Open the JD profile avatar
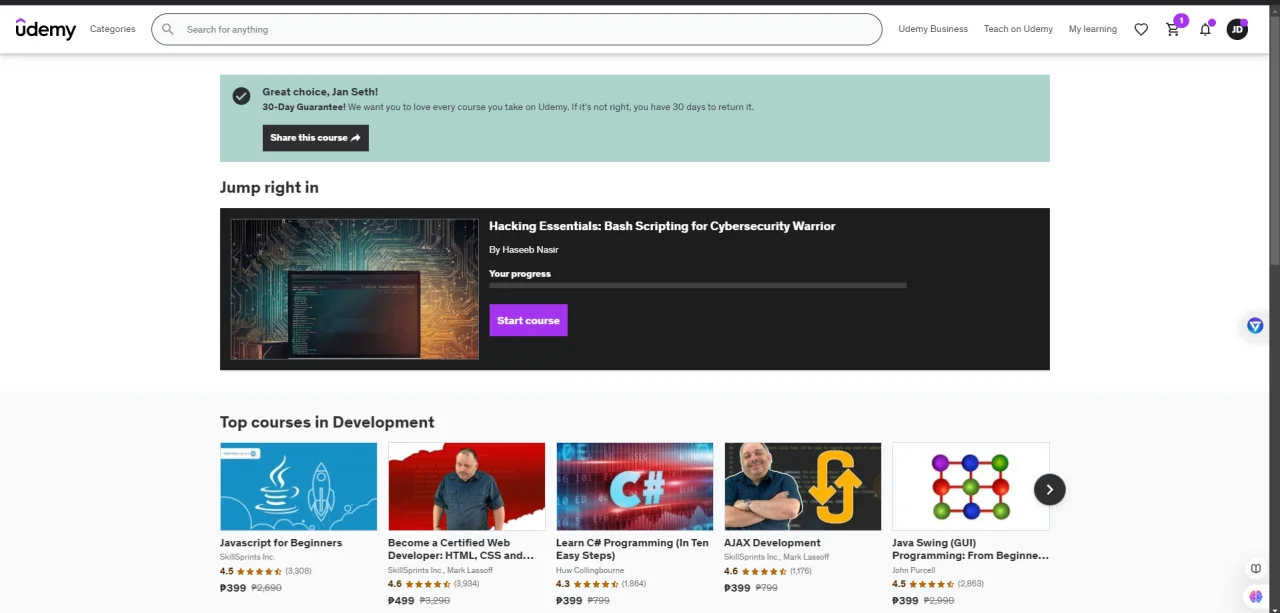Image resolution: width=1280 pixels, height=613 pixels. [x=1237, y=29]
